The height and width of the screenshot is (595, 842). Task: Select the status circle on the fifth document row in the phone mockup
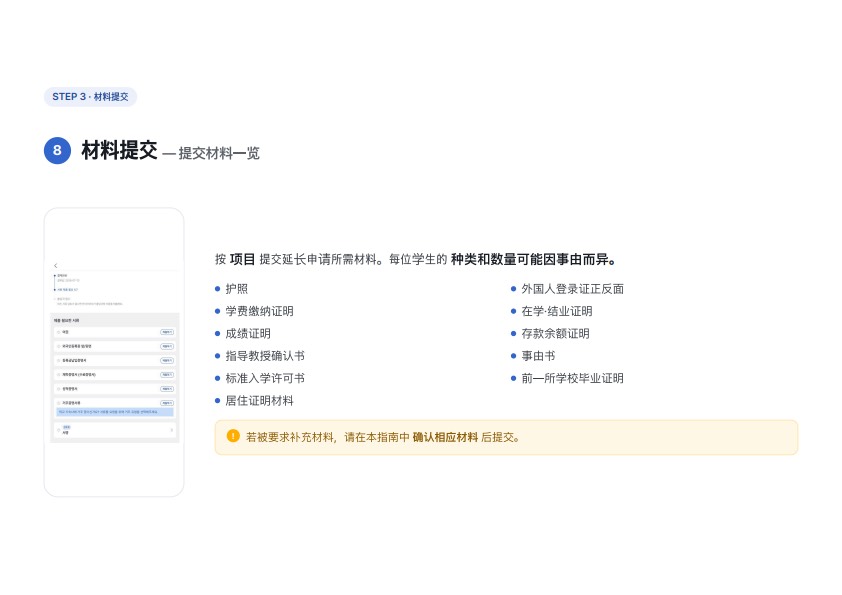tap(59, 388)
